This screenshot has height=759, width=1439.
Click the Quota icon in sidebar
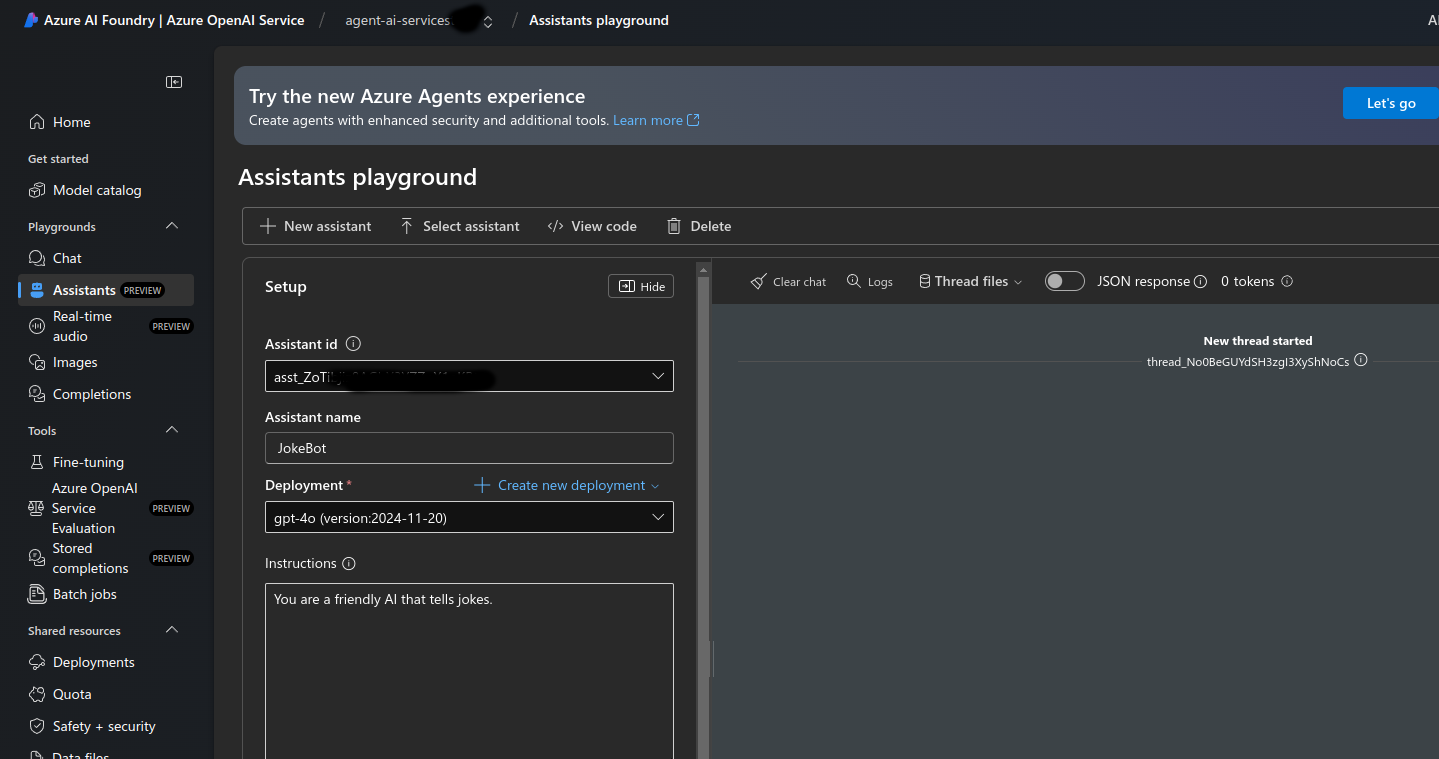(37, 694)
